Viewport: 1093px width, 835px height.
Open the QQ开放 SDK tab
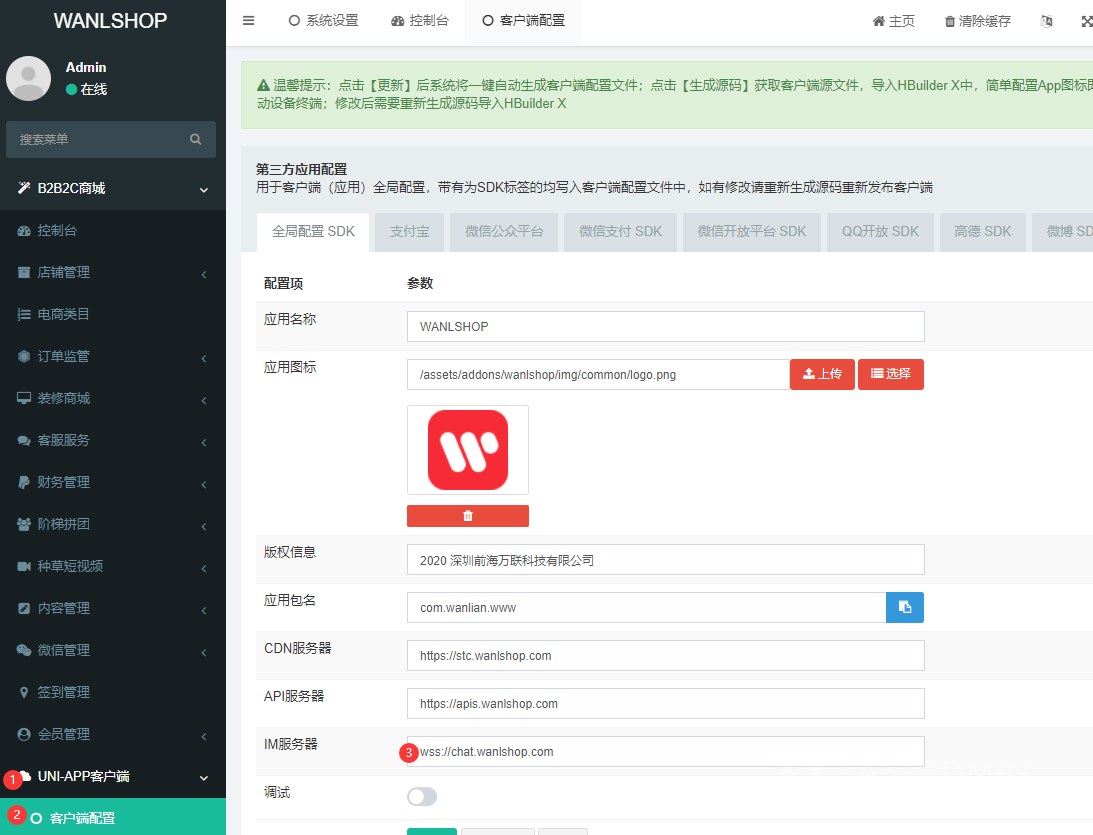pos(880,231)
